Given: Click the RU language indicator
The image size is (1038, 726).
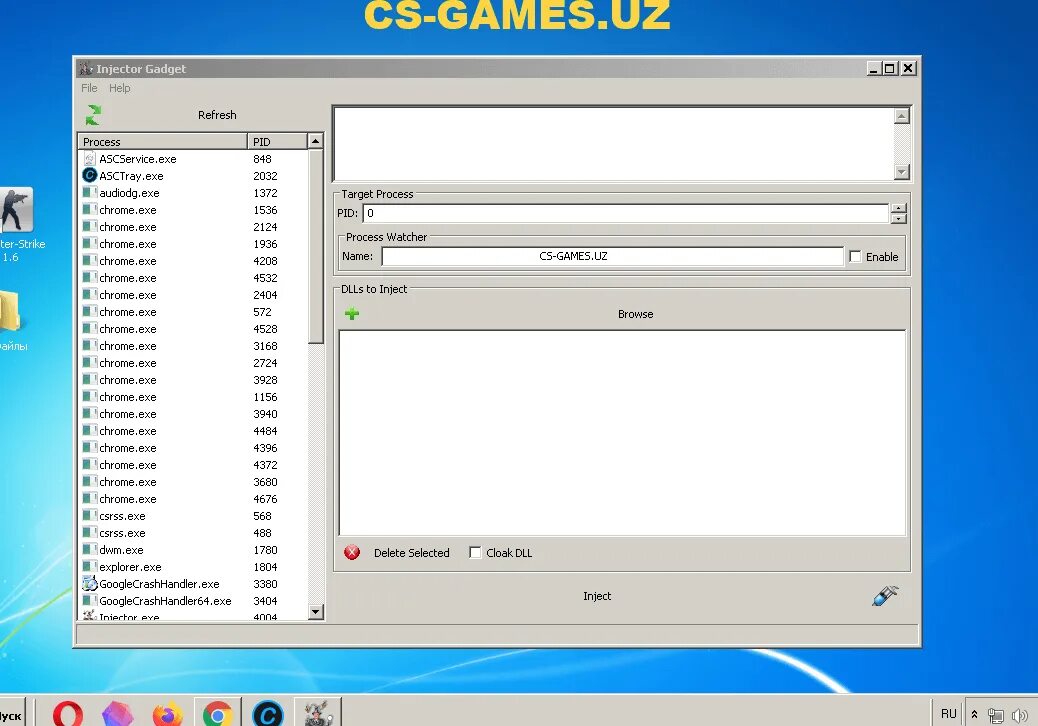Looking at the screenshot, I should [949, 714].
